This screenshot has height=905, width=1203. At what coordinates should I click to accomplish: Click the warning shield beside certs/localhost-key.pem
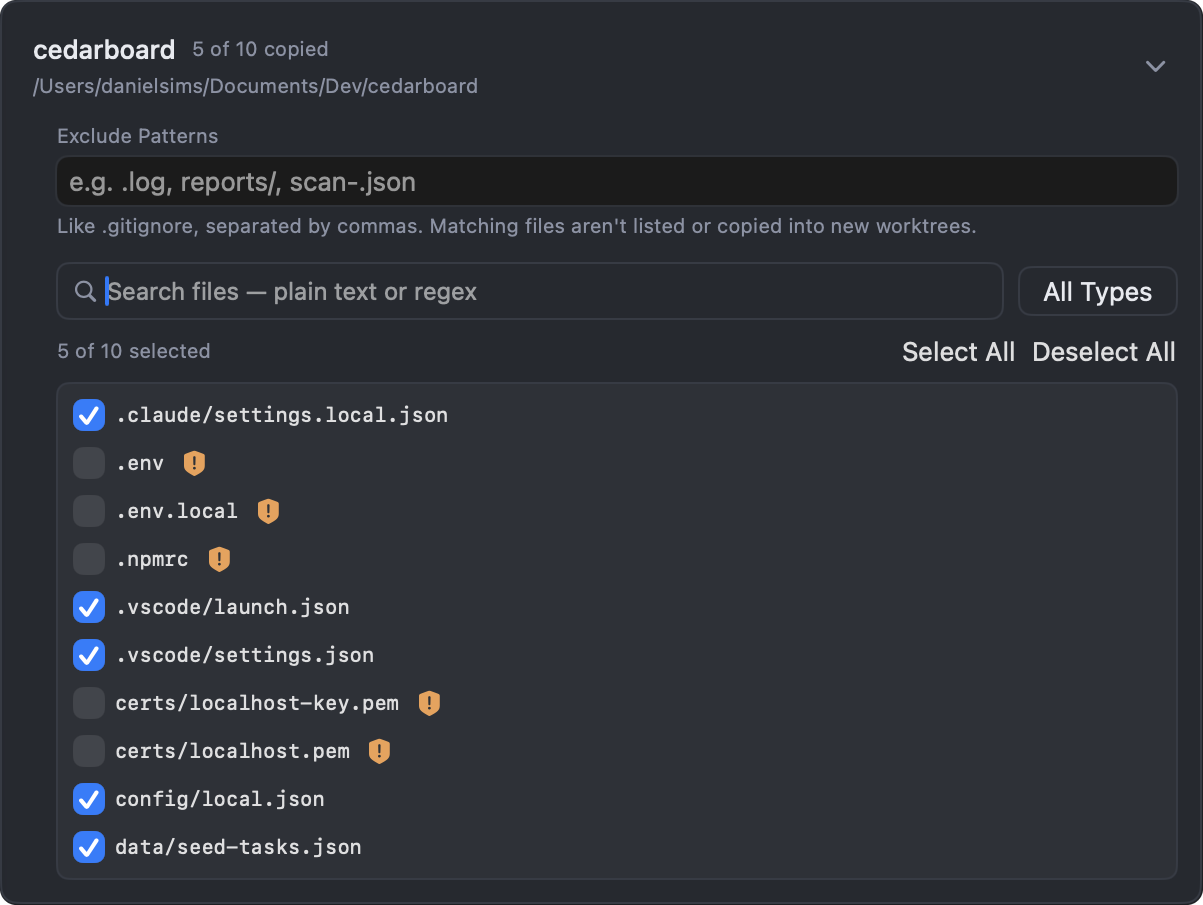tap(429, 703)
